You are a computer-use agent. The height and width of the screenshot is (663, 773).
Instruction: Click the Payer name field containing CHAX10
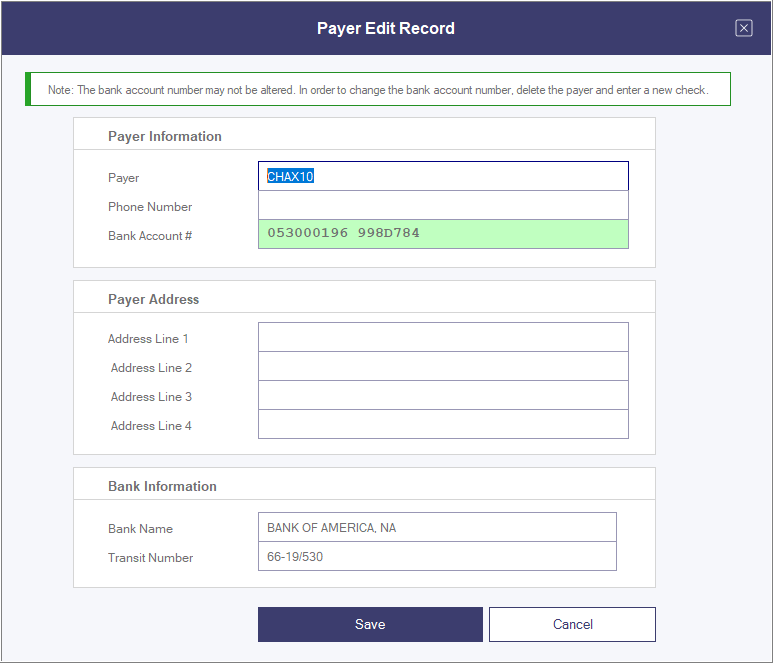point(442,177)
